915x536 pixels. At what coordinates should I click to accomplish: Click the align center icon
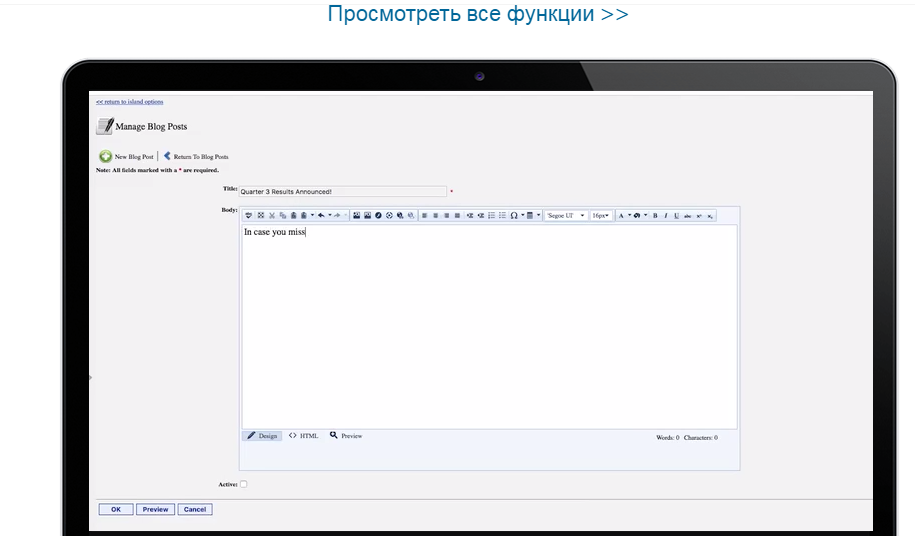435,216
